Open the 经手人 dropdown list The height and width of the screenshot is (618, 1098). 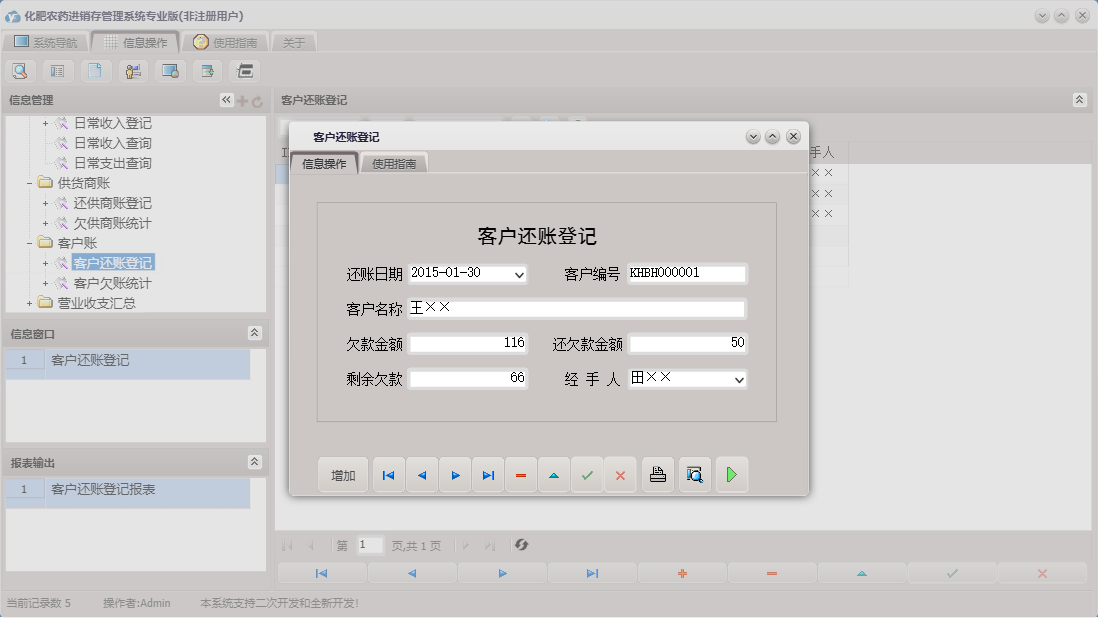[738, 379]
